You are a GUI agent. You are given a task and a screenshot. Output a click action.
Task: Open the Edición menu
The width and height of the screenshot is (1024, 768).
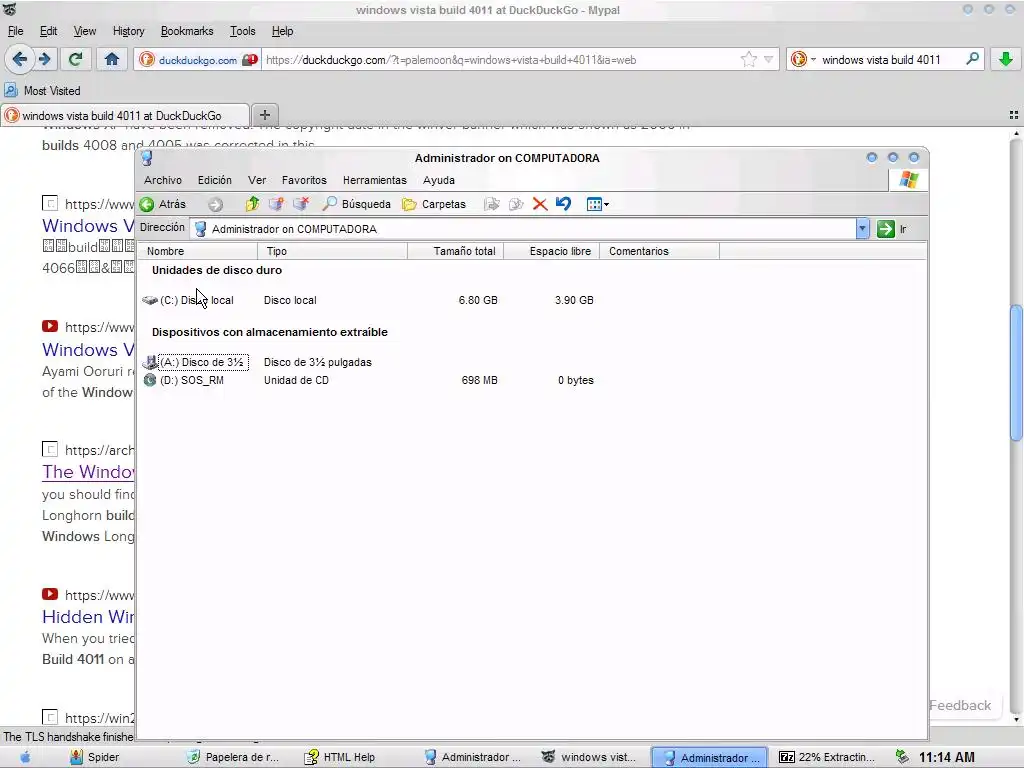[214, 180]
